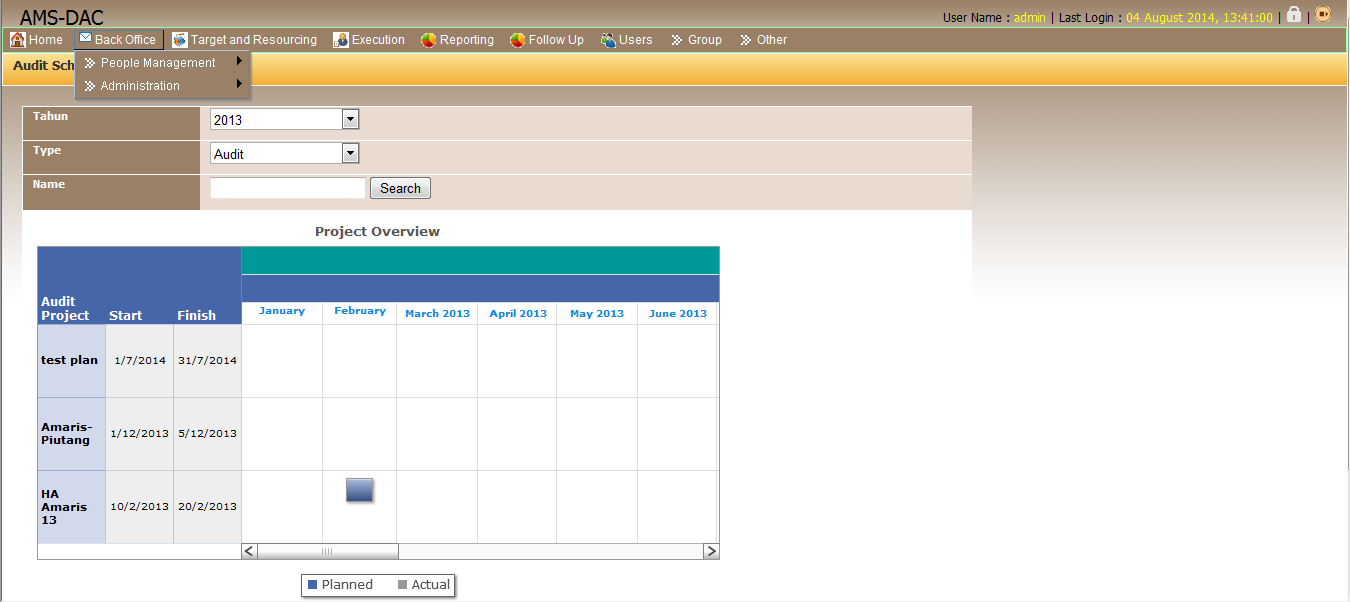1350x602 pixels.
Task: Click the Home house icon
Action: point(17,40)
